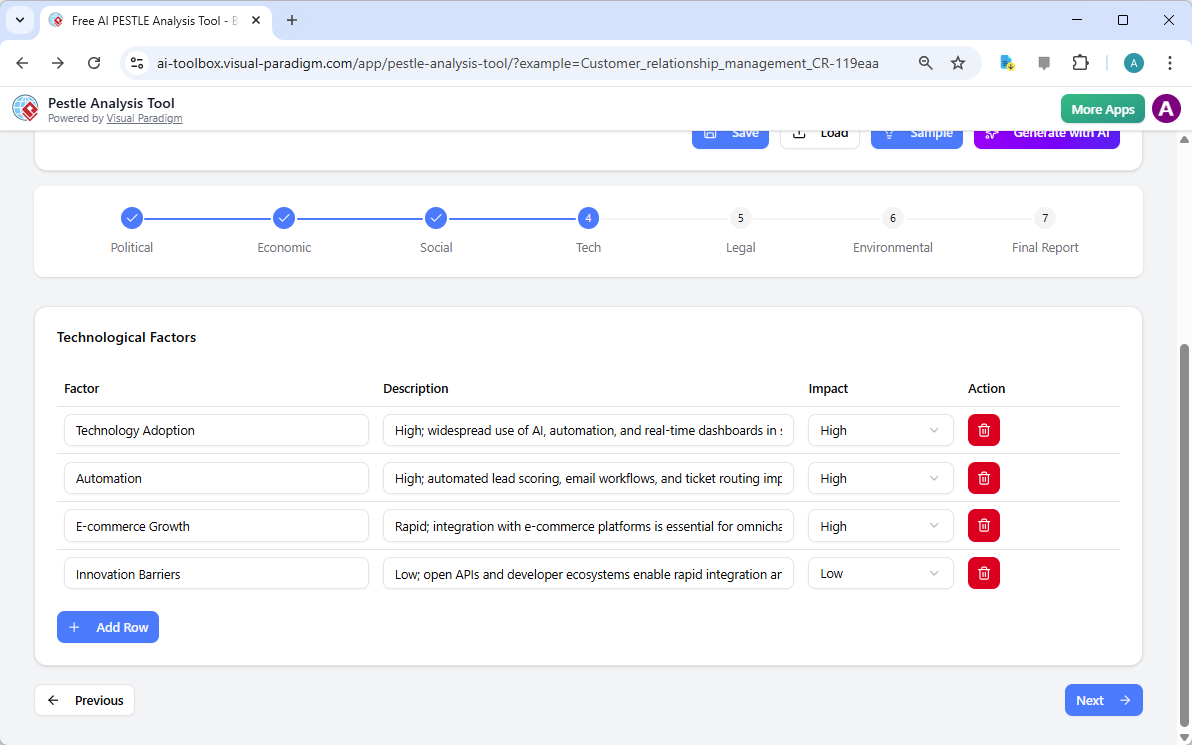The image size is (1192, 745).
Task: Click the Pestle Analysis Tool logo
Action: 25,108
